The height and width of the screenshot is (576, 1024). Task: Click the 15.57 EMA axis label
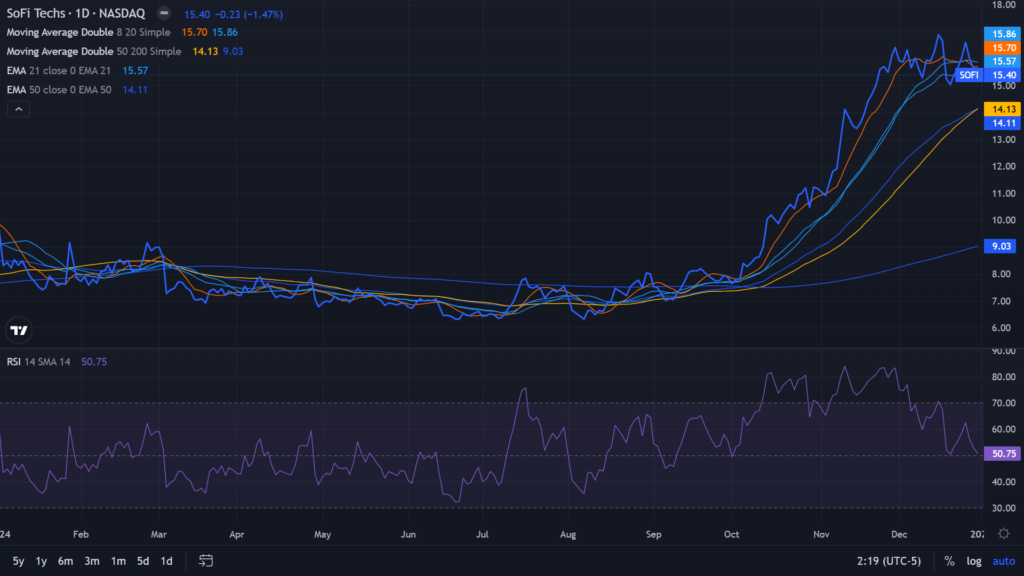[x=1003, y=61]
